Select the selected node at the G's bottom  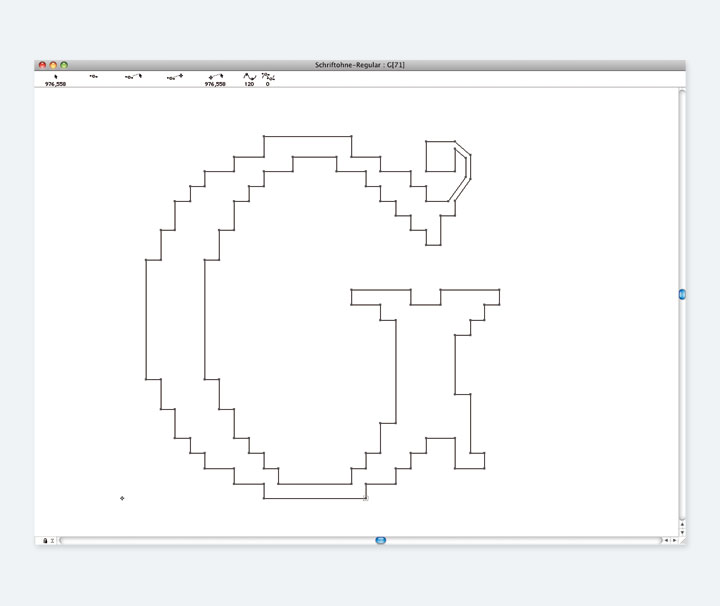(x=365, y=498)
